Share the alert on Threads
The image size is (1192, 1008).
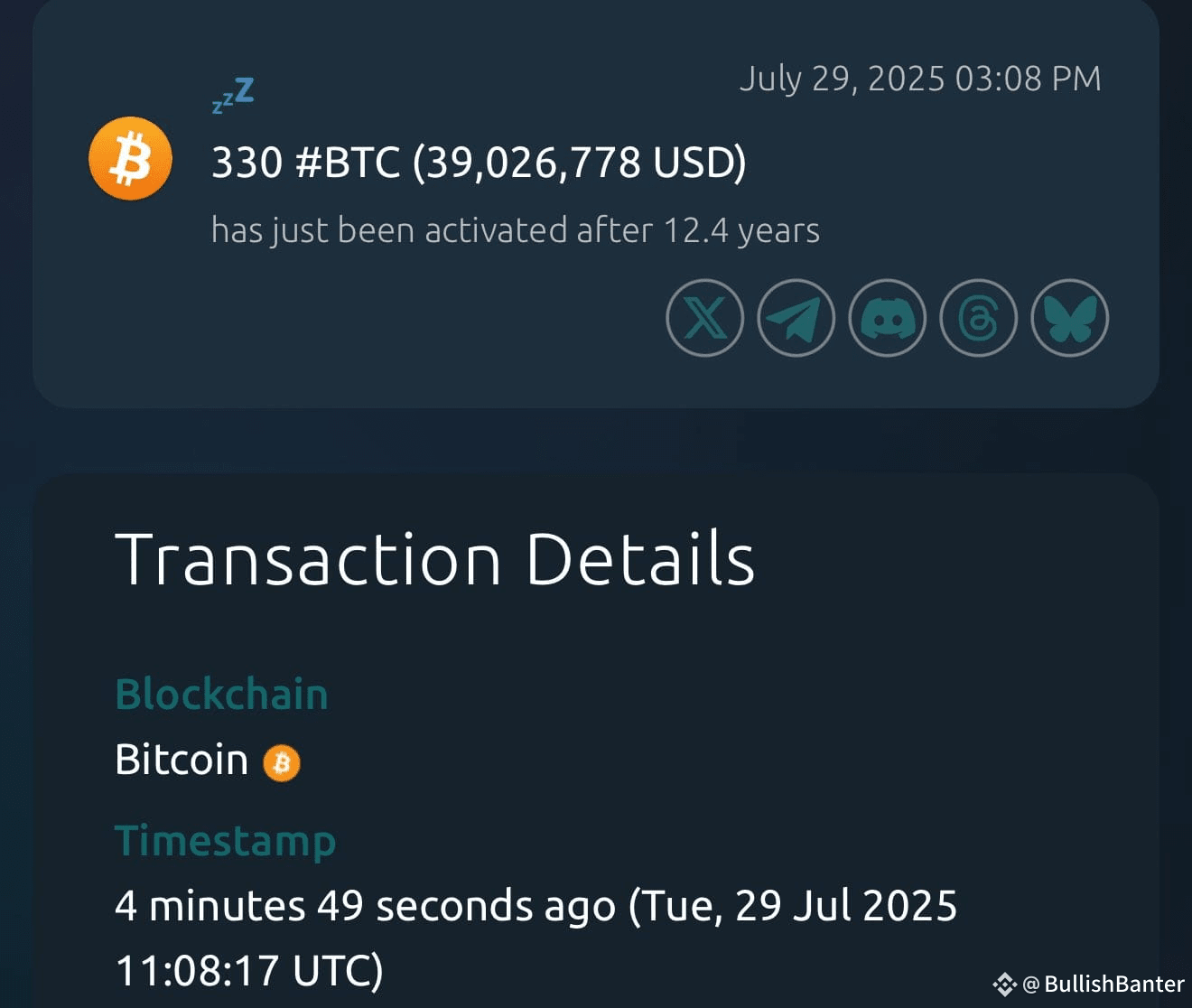[x=978, y=318]
